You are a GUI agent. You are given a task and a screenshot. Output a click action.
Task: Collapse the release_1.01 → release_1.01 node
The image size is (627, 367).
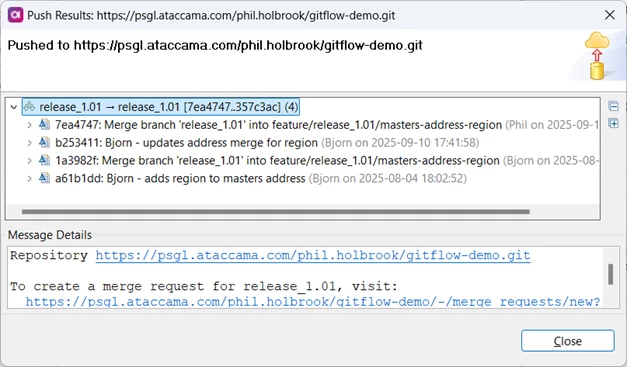pyautogui.click(x=14, y=107)
